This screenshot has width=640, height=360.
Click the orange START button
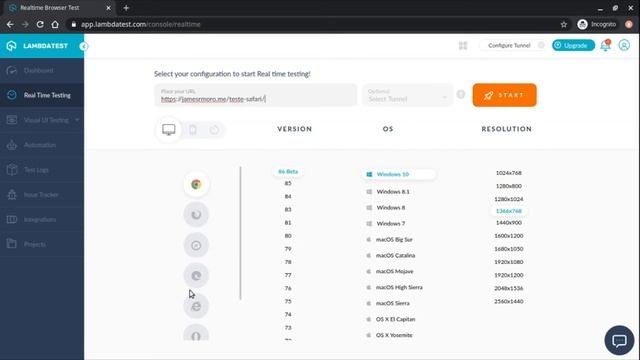tap(504, 95)
